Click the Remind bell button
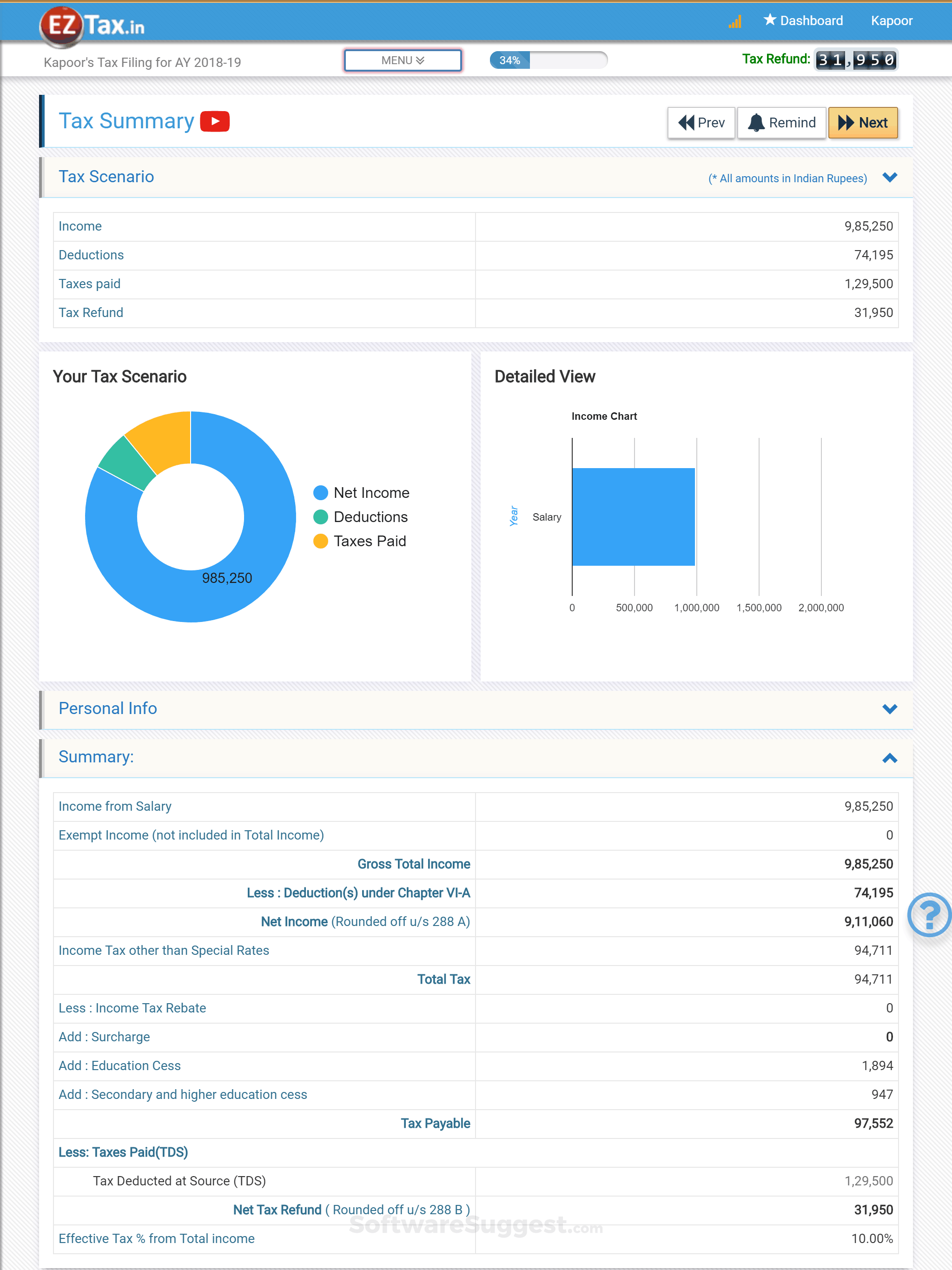This screenshot has height=1270, width=952. (781, 122)
